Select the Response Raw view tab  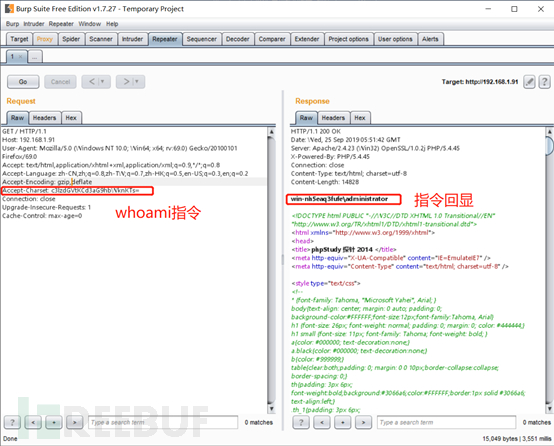pyautogui.click(x=306, y=118)
